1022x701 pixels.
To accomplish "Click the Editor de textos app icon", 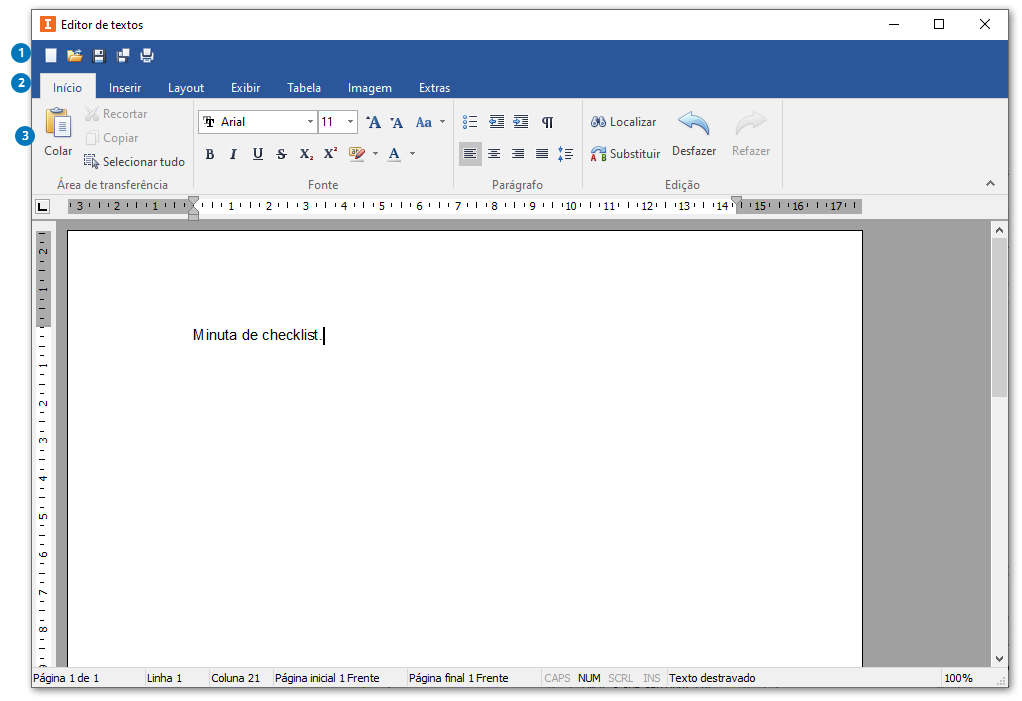I will (48, 25).
